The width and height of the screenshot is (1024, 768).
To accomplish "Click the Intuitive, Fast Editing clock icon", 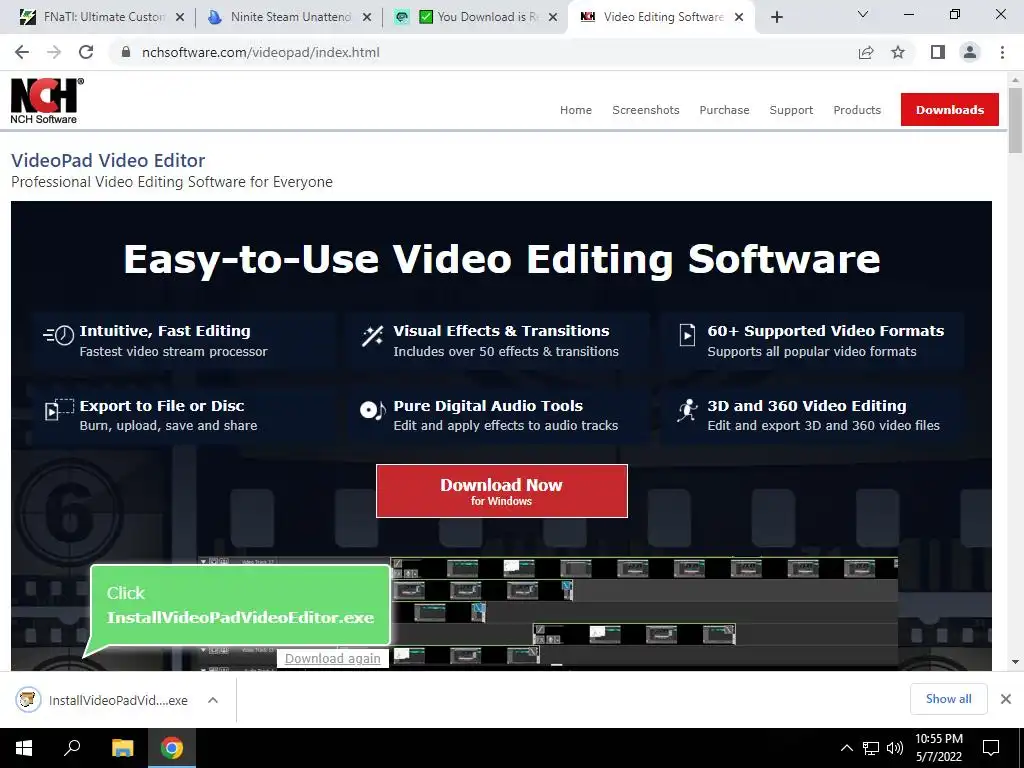I will point(59,336).
